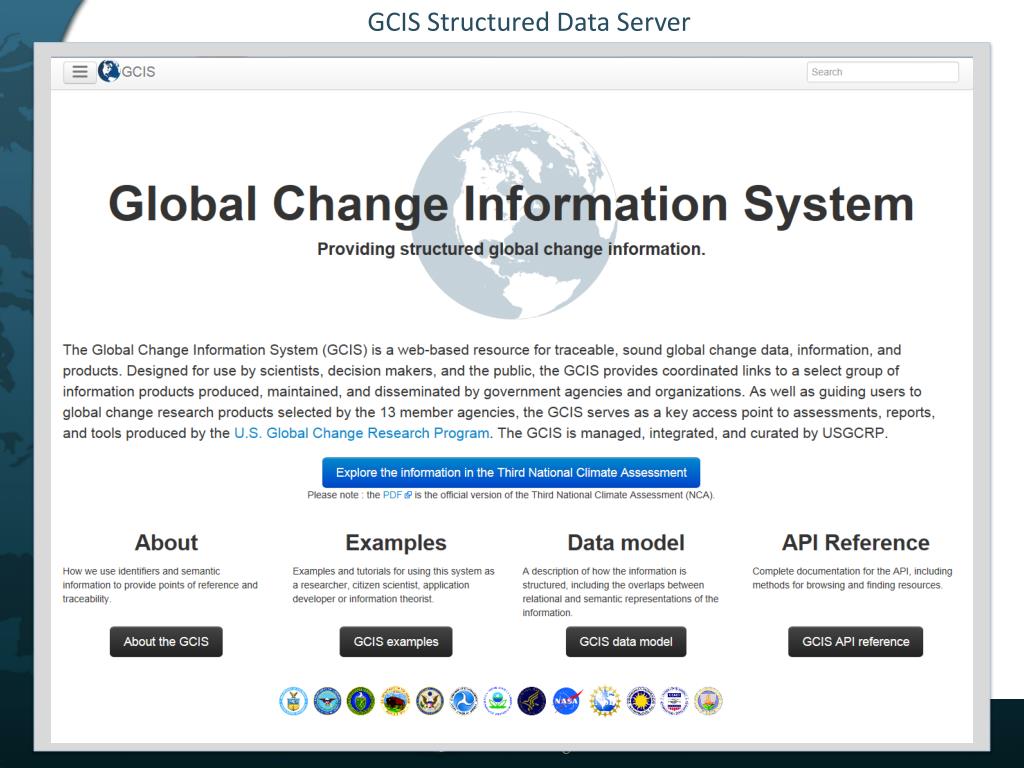This screenshot has width=1024, height=768.
Task: Select the Data model heading
Action: click(x=626, y=543)
